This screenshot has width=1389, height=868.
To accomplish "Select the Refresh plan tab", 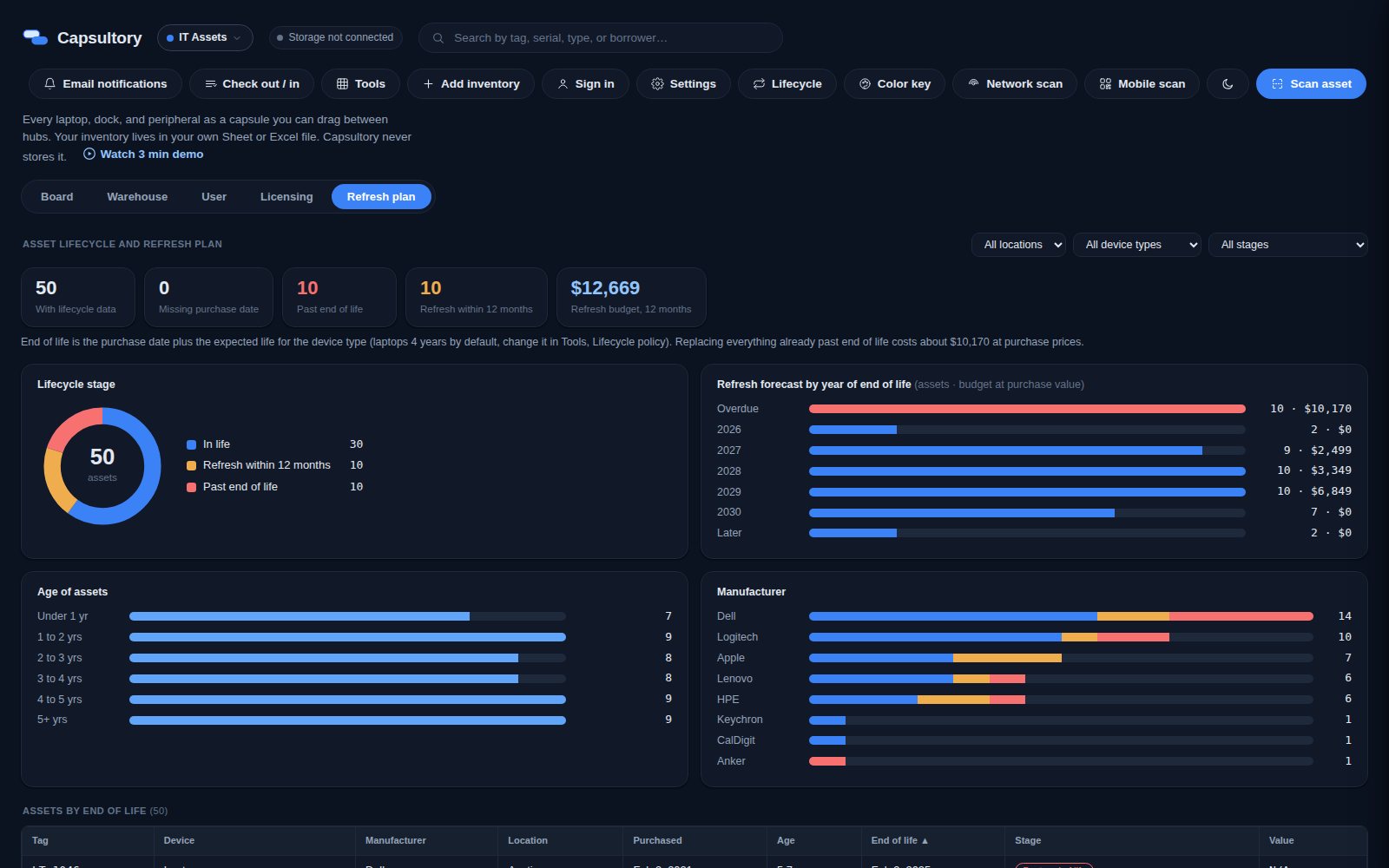I will (381, 197).
